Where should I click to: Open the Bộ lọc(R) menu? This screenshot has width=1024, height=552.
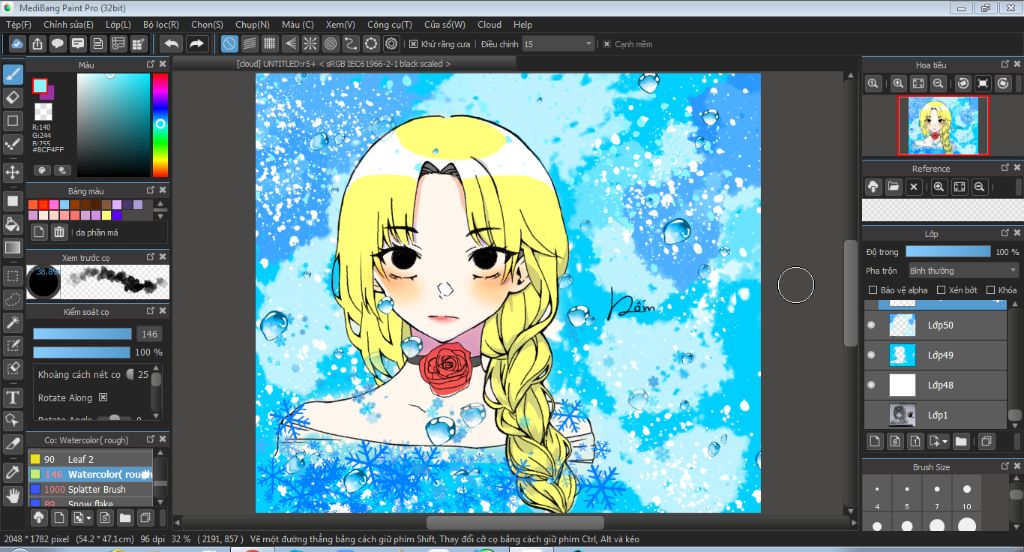[161, 24]
